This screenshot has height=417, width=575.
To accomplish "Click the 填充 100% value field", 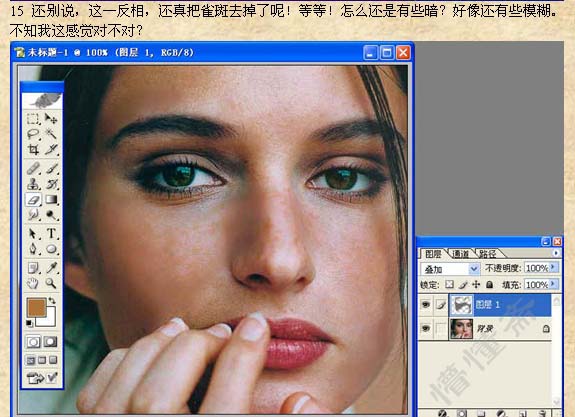I will pyautogui.click(x=537, y=284).
